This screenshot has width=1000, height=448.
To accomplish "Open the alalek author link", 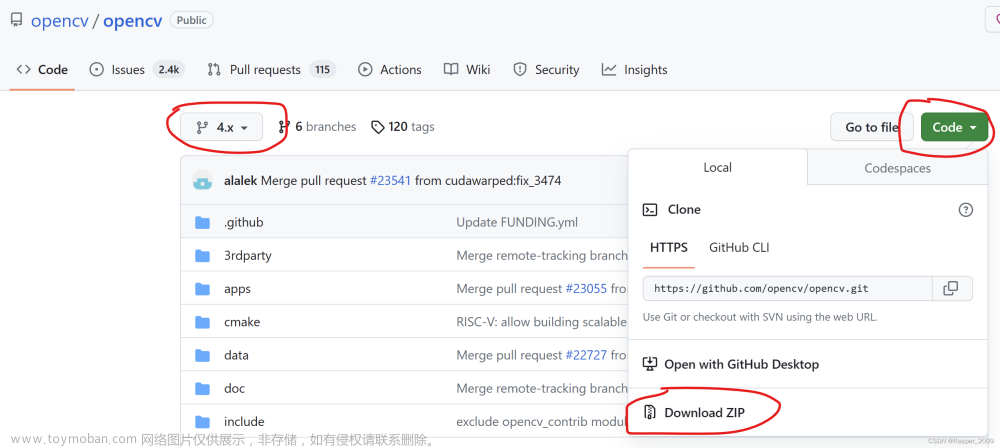I will (240, 181).
